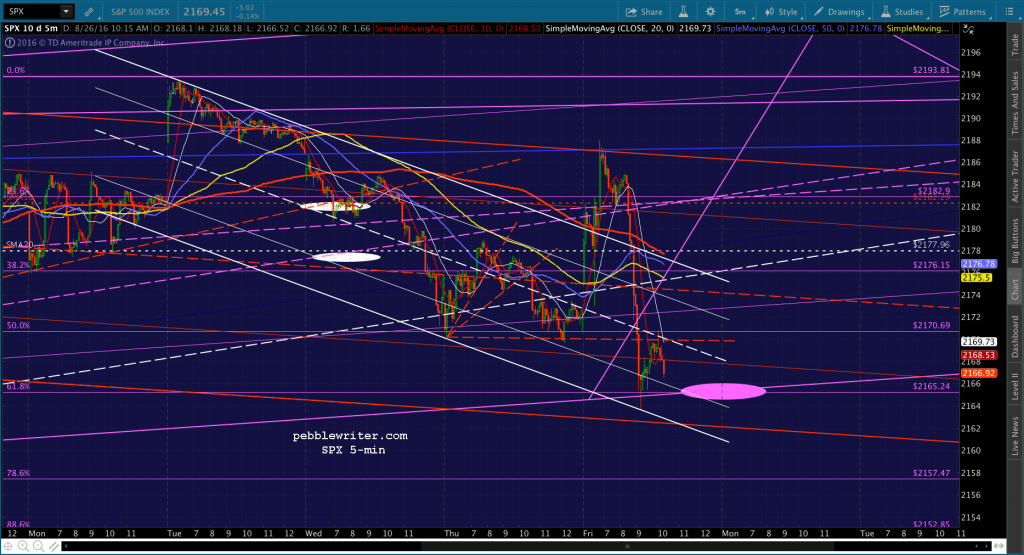Screen dimensions: 1024x555
Task: Click the 61.8% retracement label
Action: tap(18, 387)
